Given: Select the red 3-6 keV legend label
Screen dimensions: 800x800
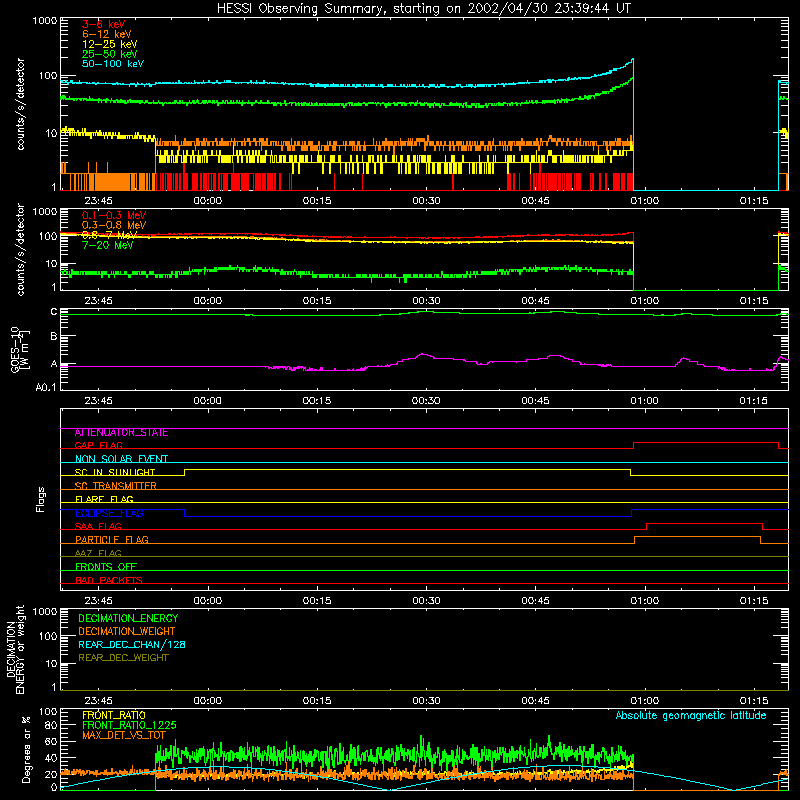Looking at the screenshot, I should 103,24.
